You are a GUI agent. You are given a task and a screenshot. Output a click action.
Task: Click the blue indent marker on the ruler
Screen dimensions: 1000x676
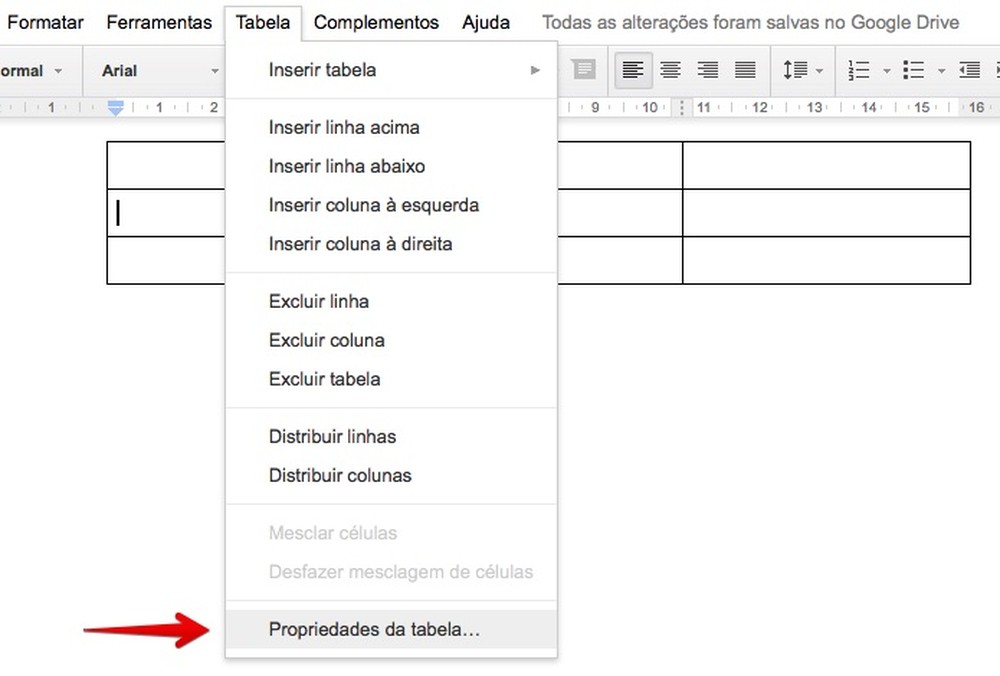[x=115, y=107]
